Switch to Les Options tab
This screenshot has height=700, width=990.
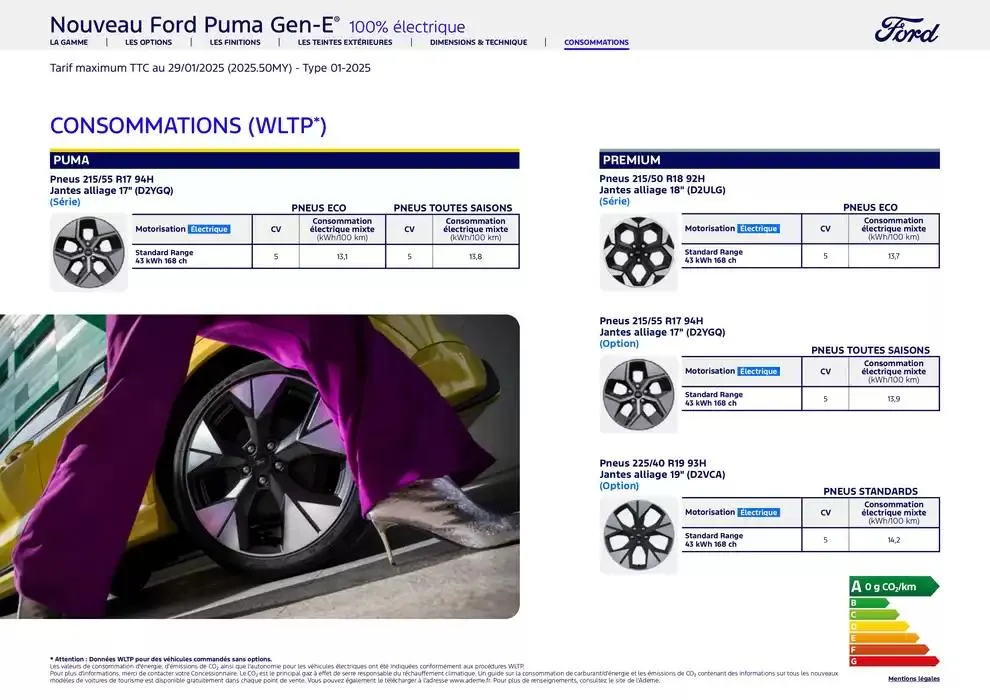click(148, 43)
